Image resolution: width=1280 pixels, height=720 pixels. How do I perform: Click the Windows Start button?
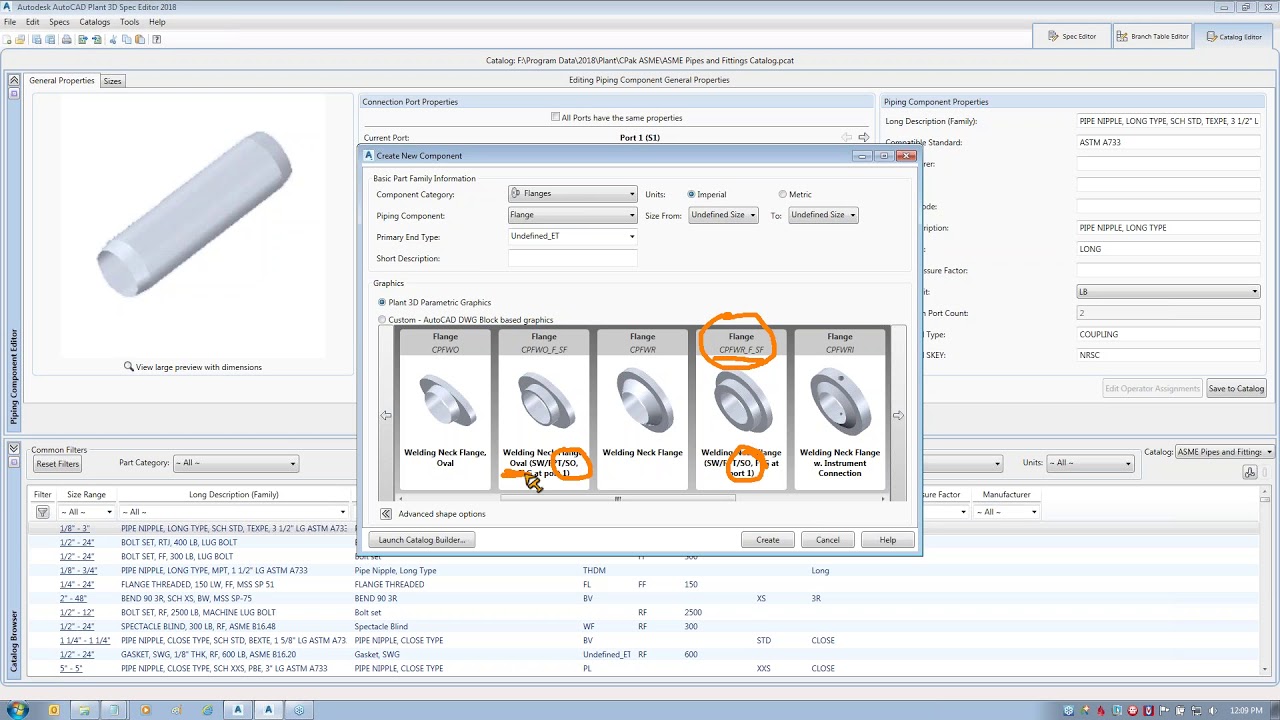[x=18, y=710]
